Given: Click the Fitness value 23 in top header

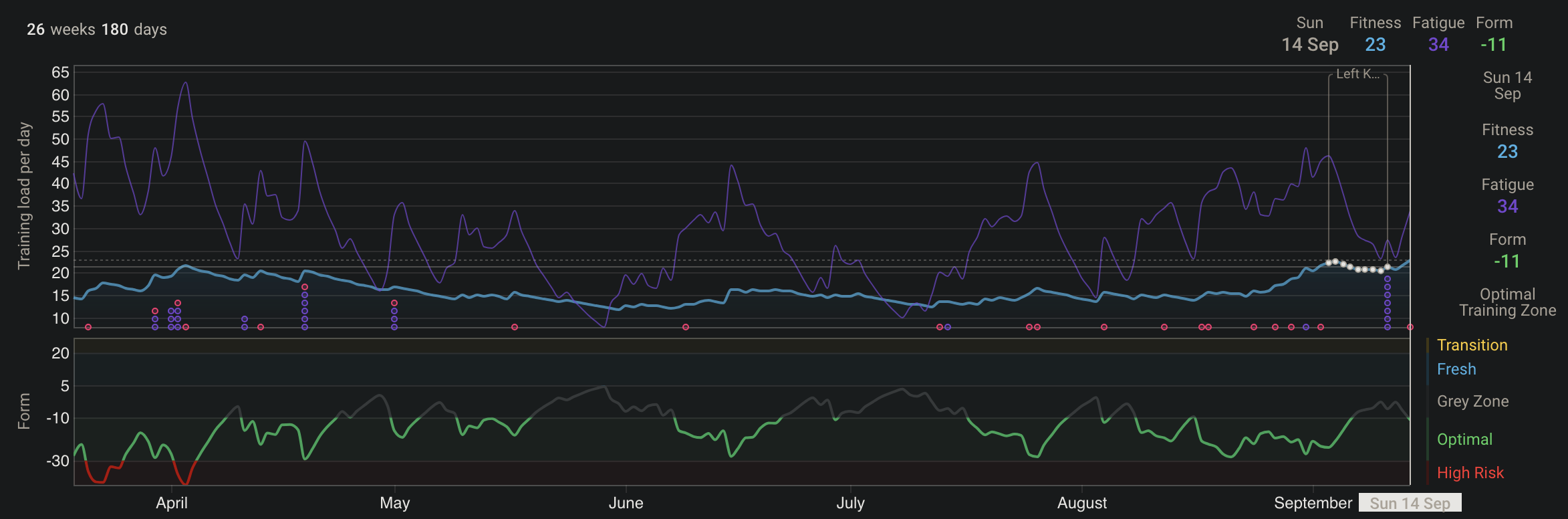Looking at the screenshot, I should (x=1375, y=45).
